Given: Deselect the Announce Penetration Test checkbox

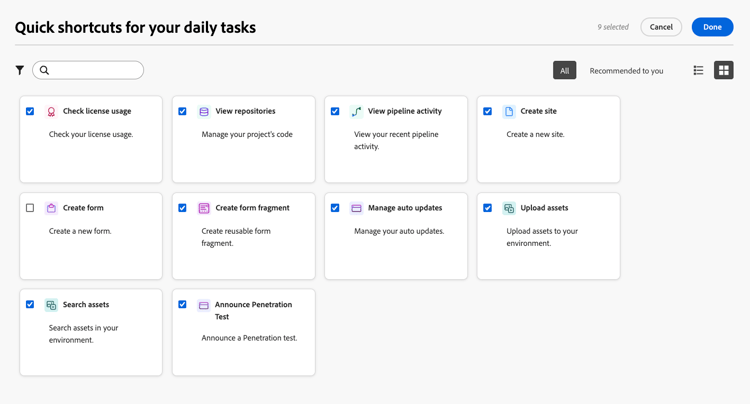Looking at the screenshot, I should pos(182,305).
